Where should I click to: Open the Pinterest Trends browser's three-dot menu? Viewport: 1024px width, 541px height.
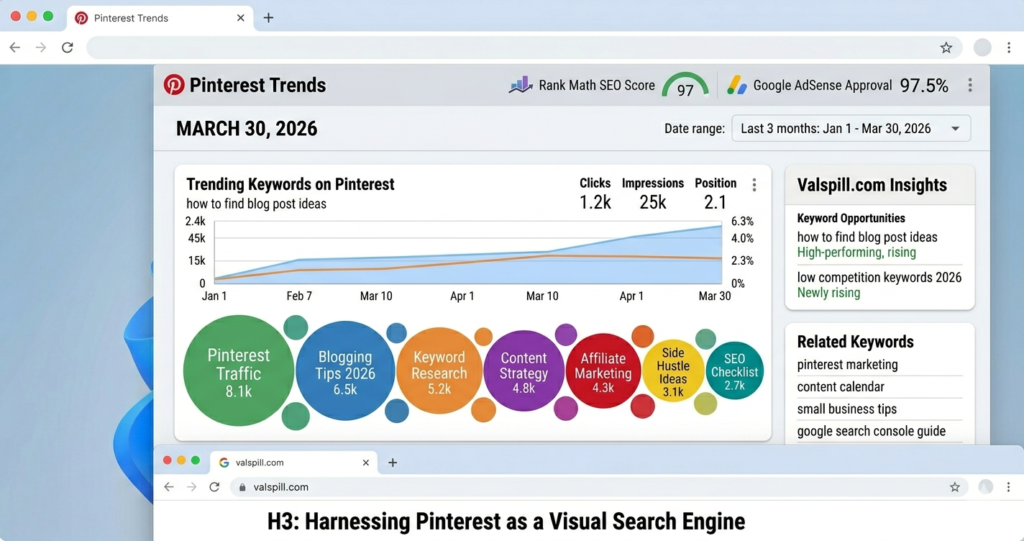click(x=1009, y=48)
